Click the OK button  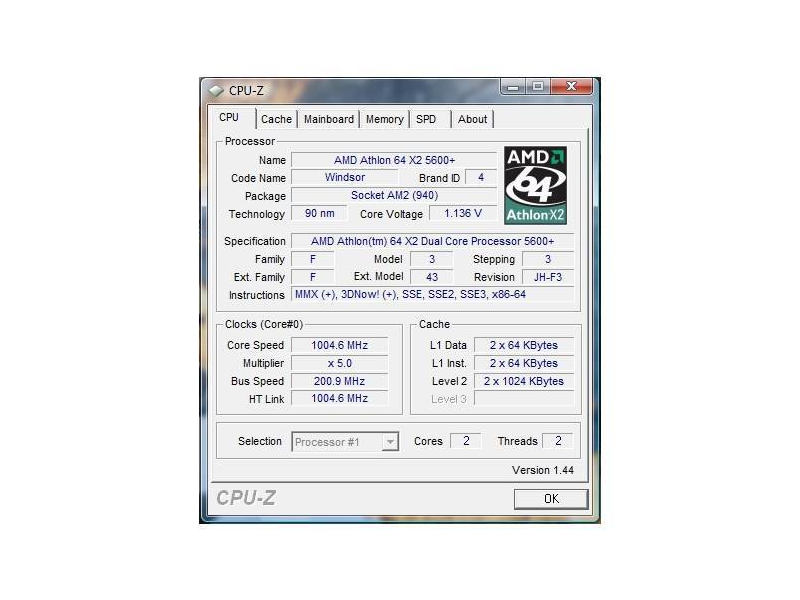point(551,499)
